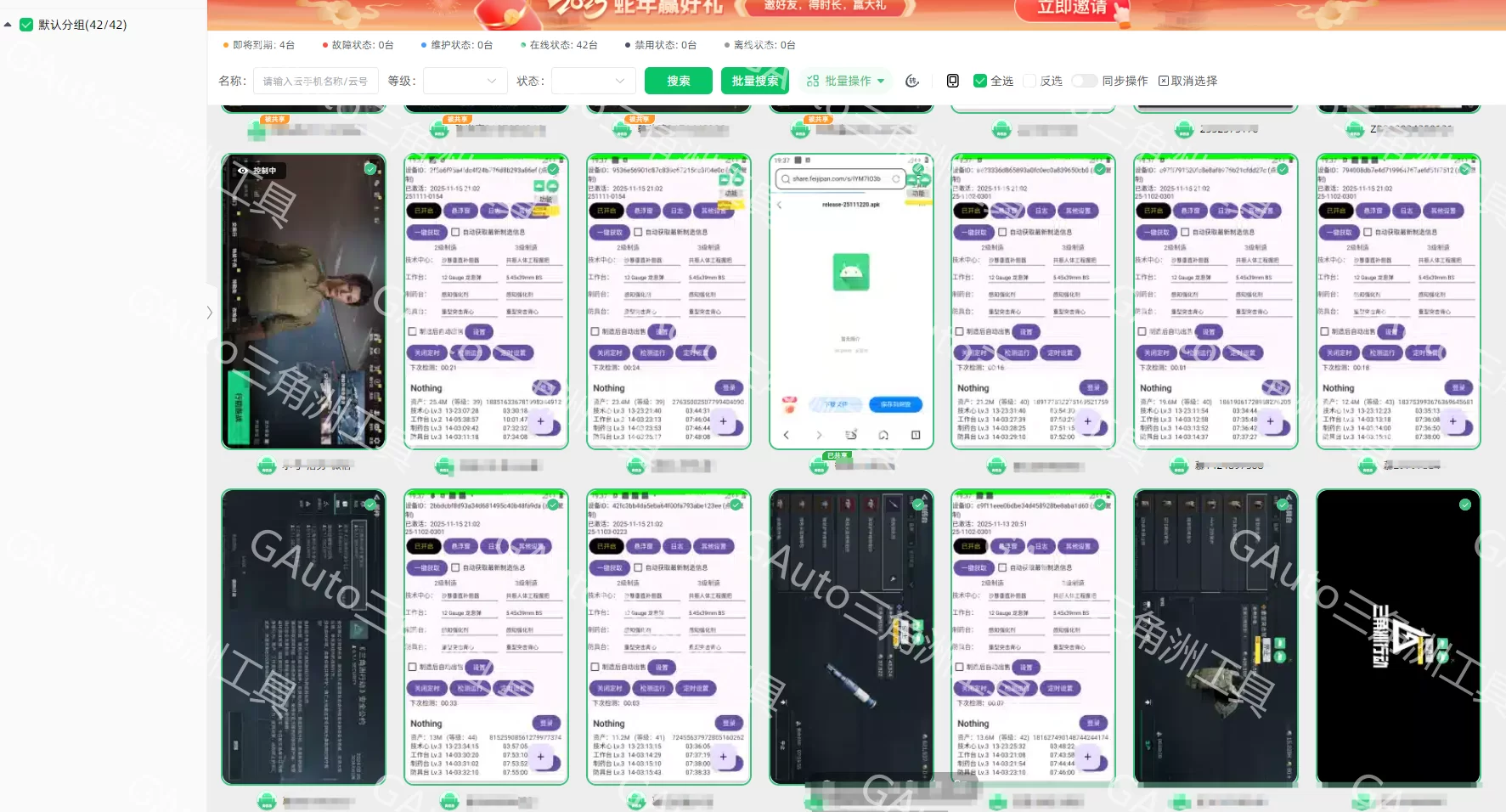Click device icon under fourth top-row thumbnail
Viewport: 1506px width, 812px height.
point(800,130)
